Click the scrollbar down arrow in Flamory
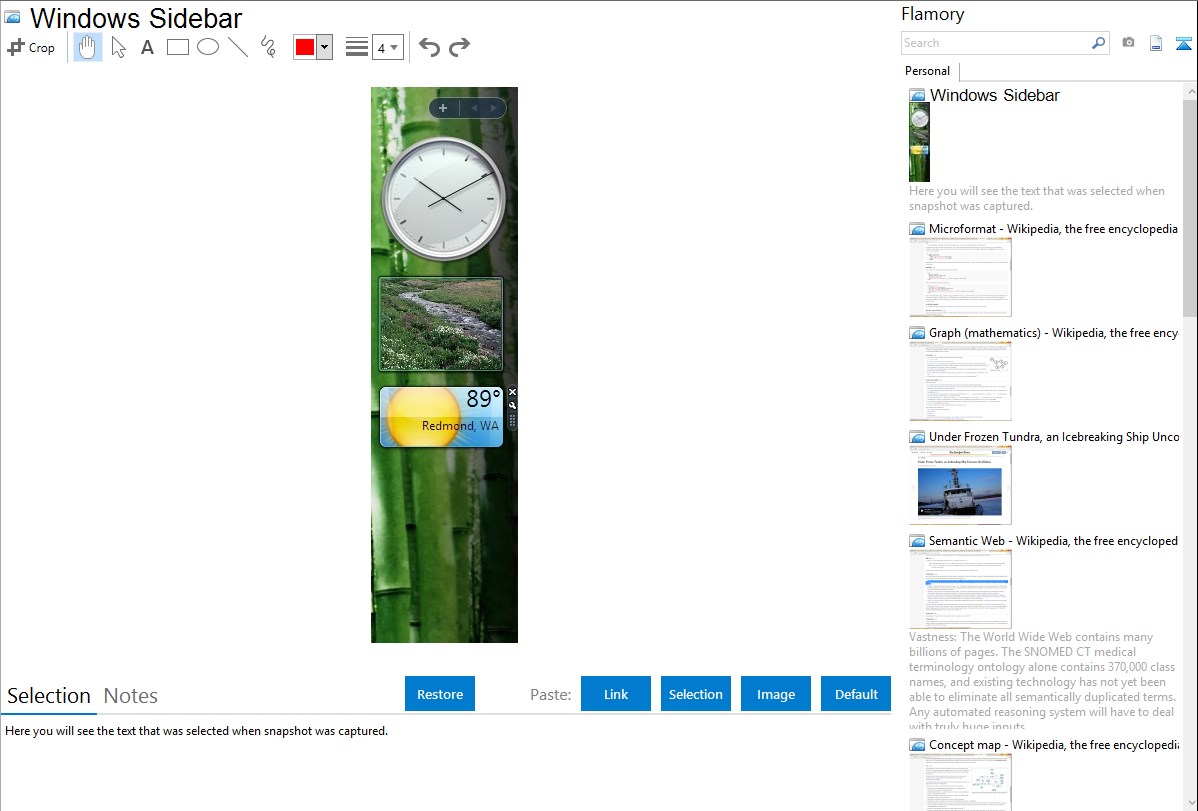The height and width of the screenshot is (811, 1198). [x=1190, y=803]
